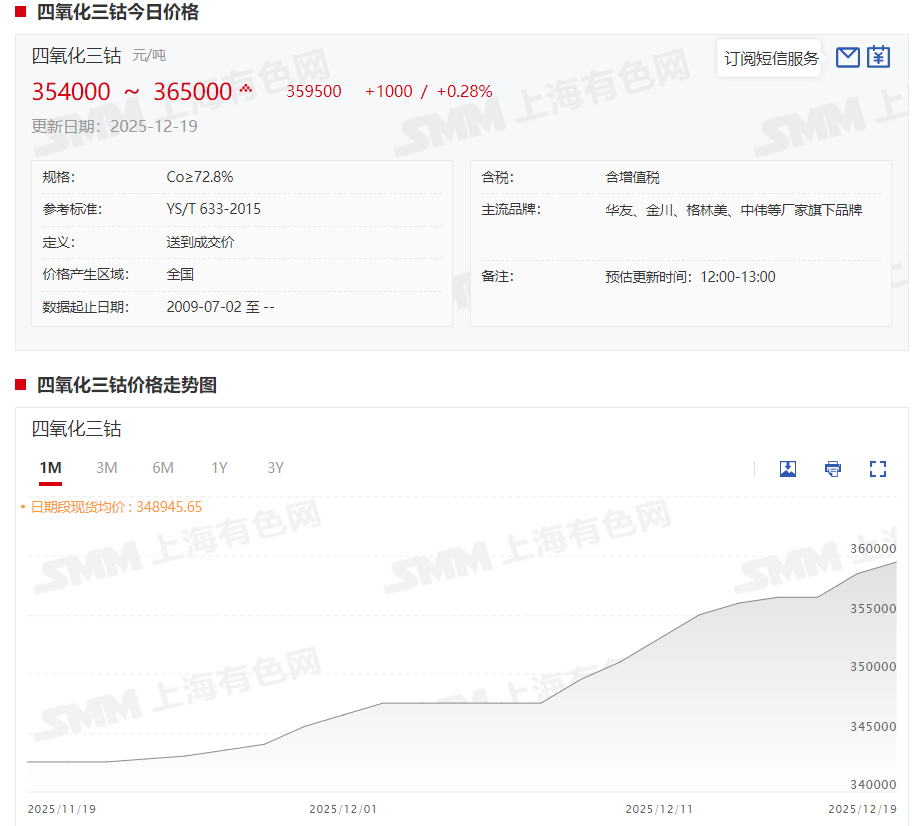Click the YS/T 633-2015 reference standard value
The width and height of the screenshot is (916, 826).
click(x=213, y=209)
